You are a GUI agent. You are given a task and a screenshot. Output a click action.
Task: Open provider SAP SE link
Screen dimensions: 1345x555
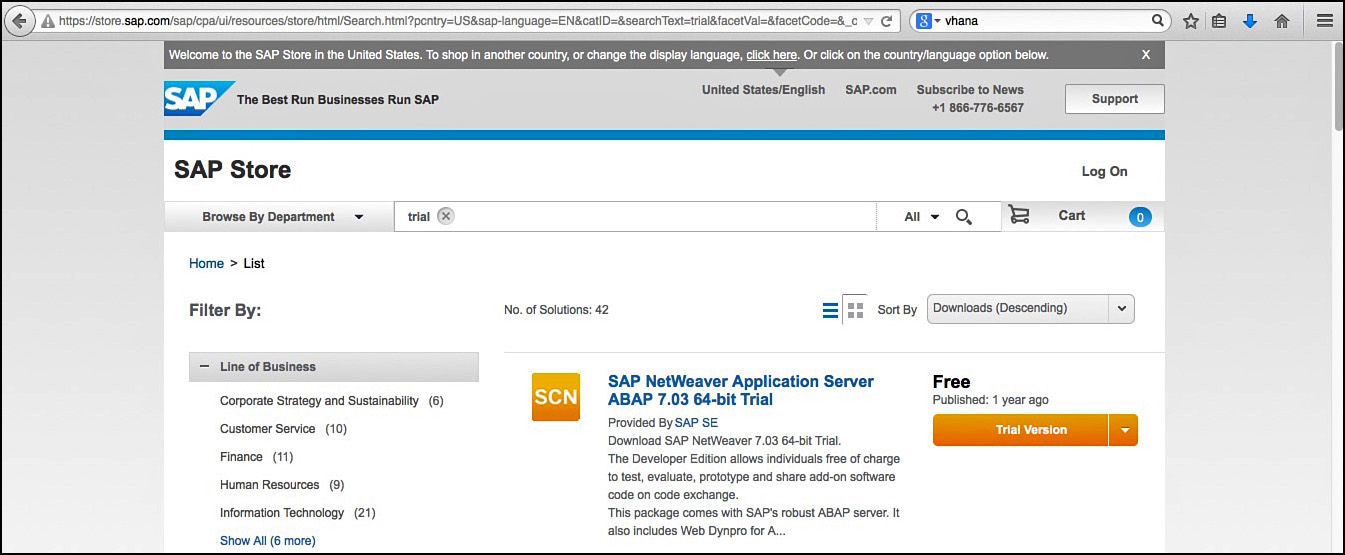pos(696,423)
